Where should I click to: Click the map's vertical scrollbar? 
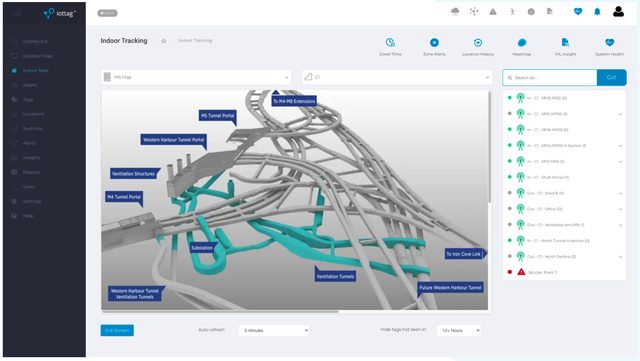pos(490,147)
